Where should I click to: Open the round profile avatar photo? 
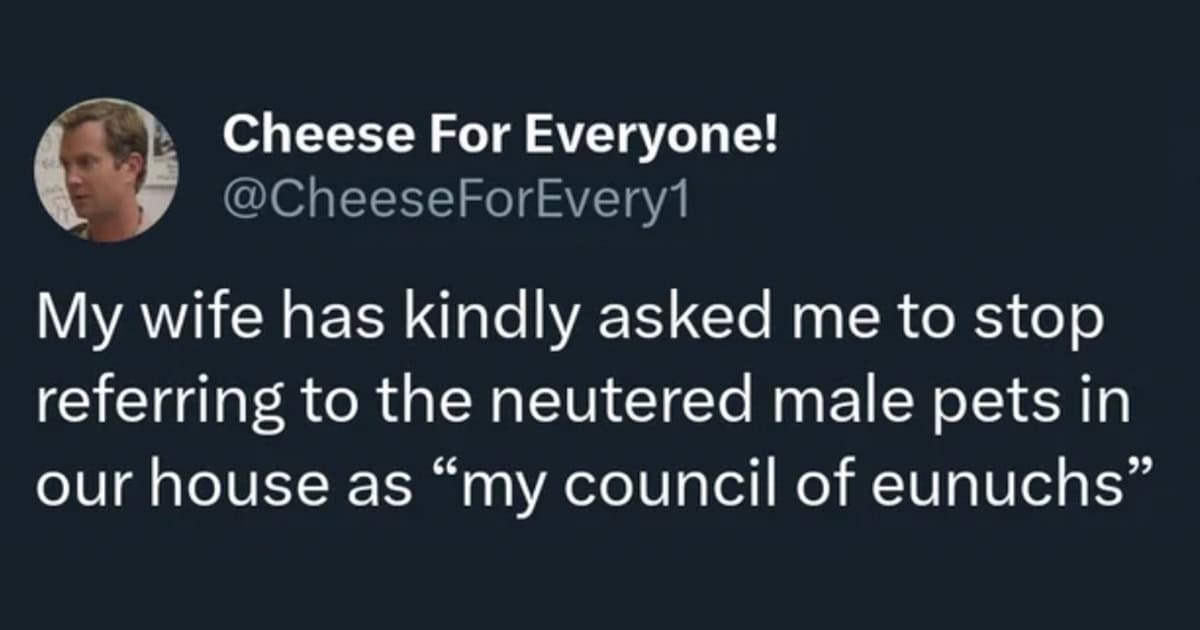point(107,170)
